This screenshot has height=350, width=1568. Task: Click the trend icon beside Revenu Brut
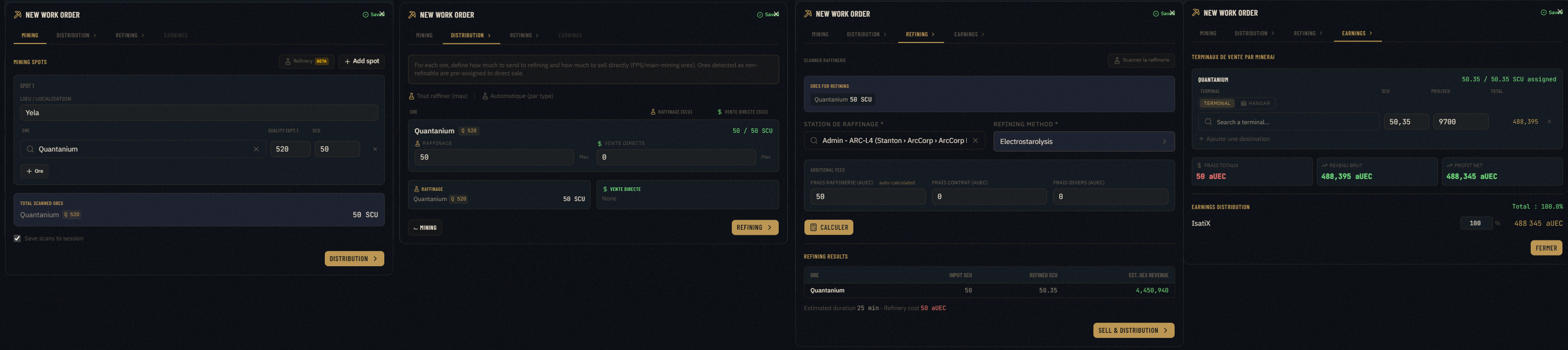coord(1324,165)
